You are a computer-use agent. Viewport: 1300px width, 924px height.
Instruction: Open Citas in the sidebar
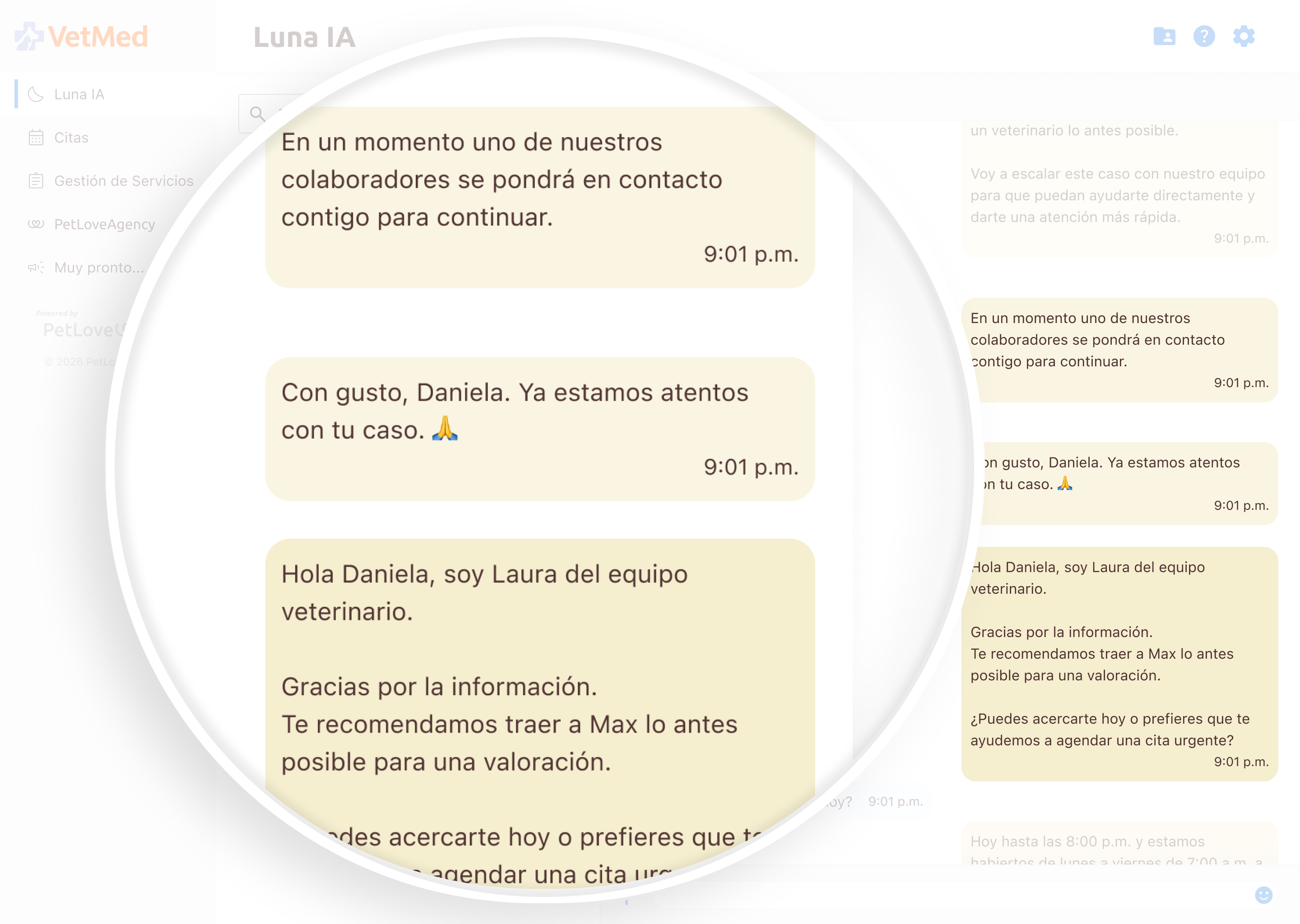tap(108, 138)
